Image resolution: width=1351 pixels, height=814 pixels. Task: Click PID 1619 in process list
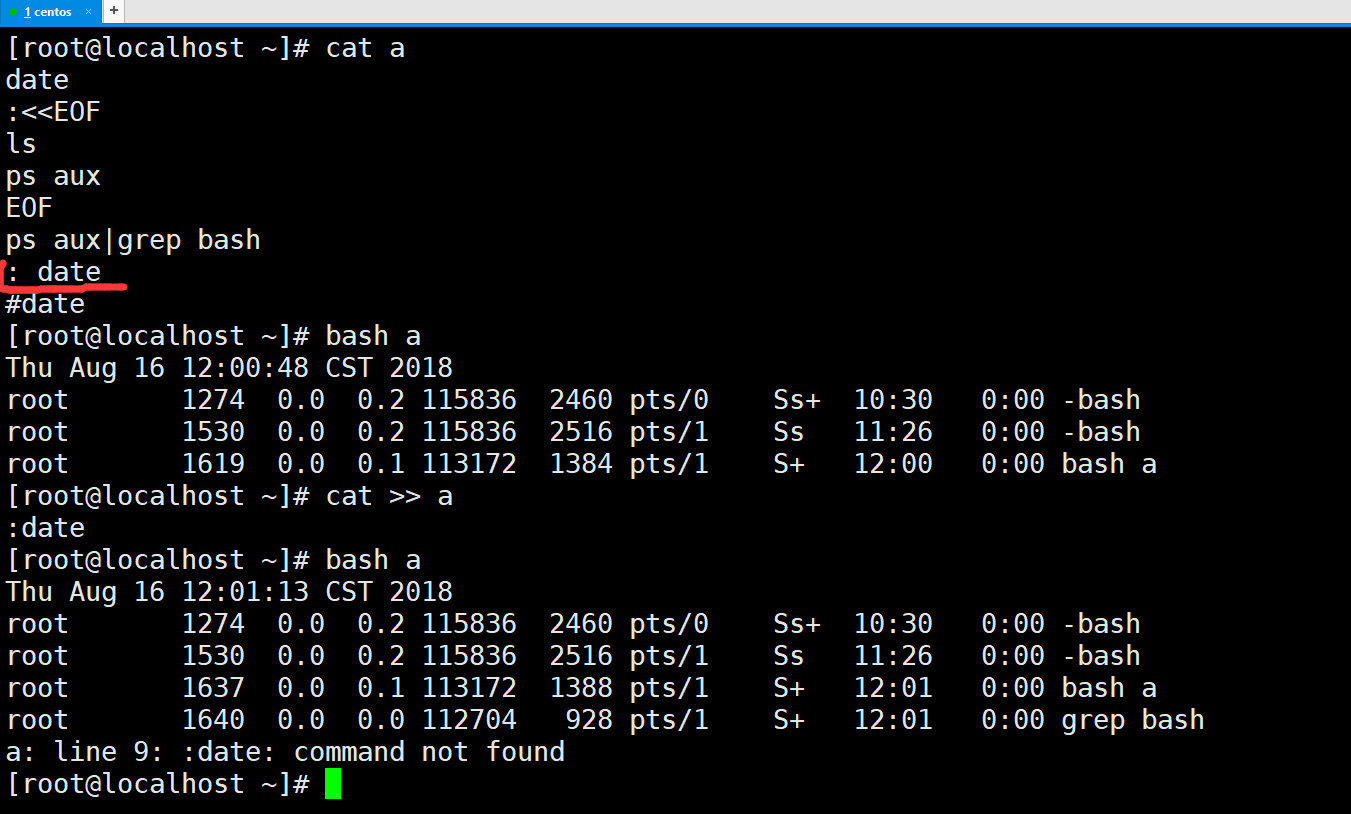(x=213, y=464)
